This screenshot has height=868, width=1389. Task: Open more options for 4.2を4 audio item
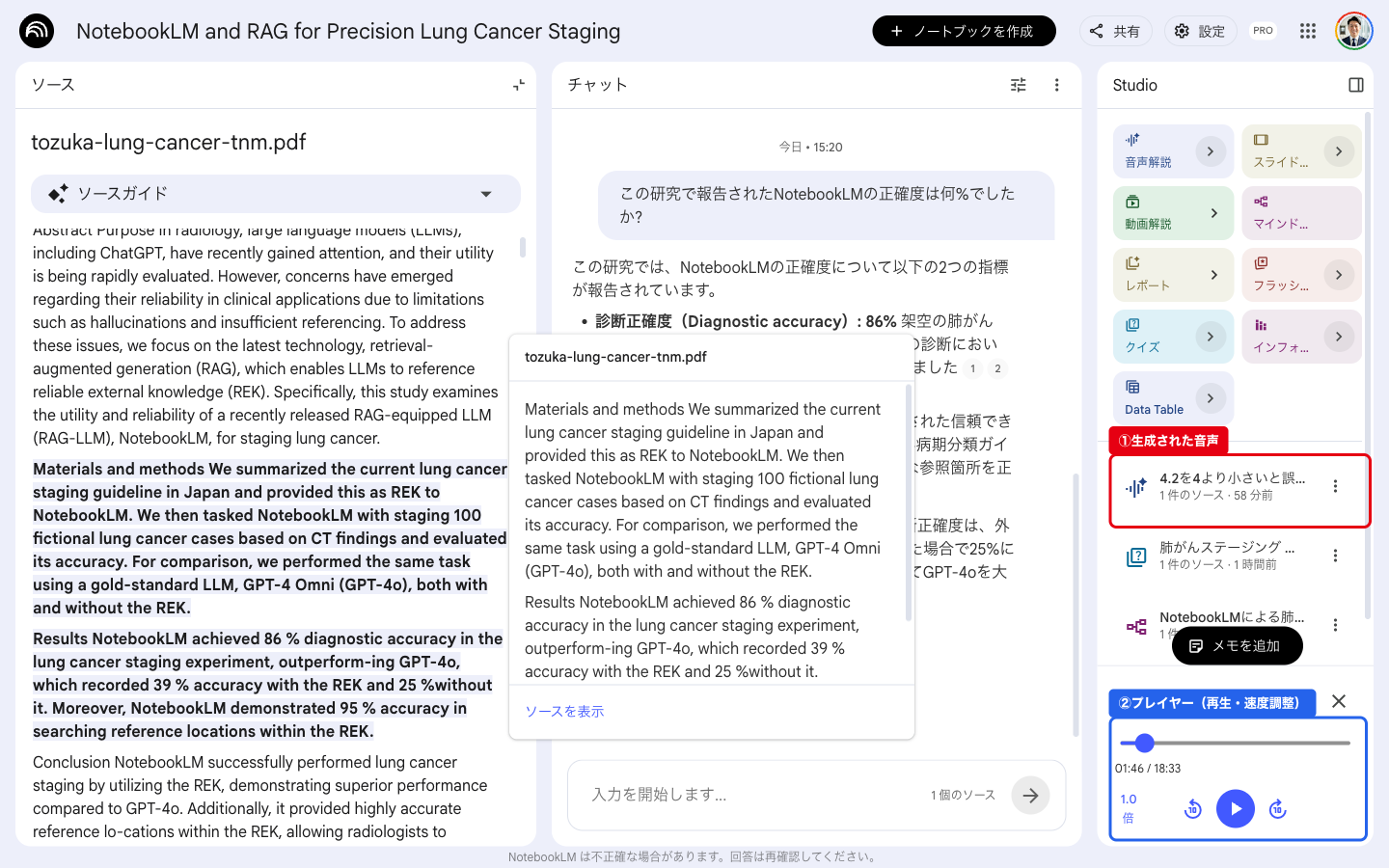pos(1335,486)
